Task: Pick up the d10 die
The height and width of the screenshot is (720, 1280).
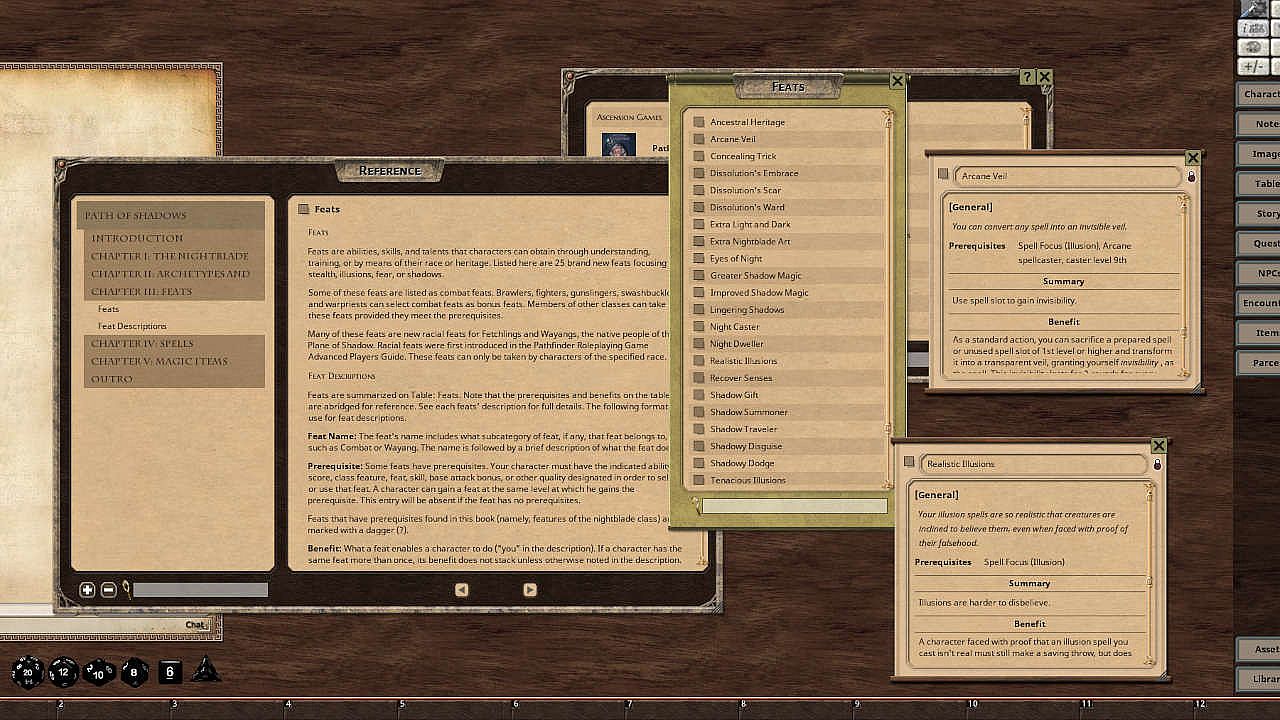Action: [x=99, y=671]
